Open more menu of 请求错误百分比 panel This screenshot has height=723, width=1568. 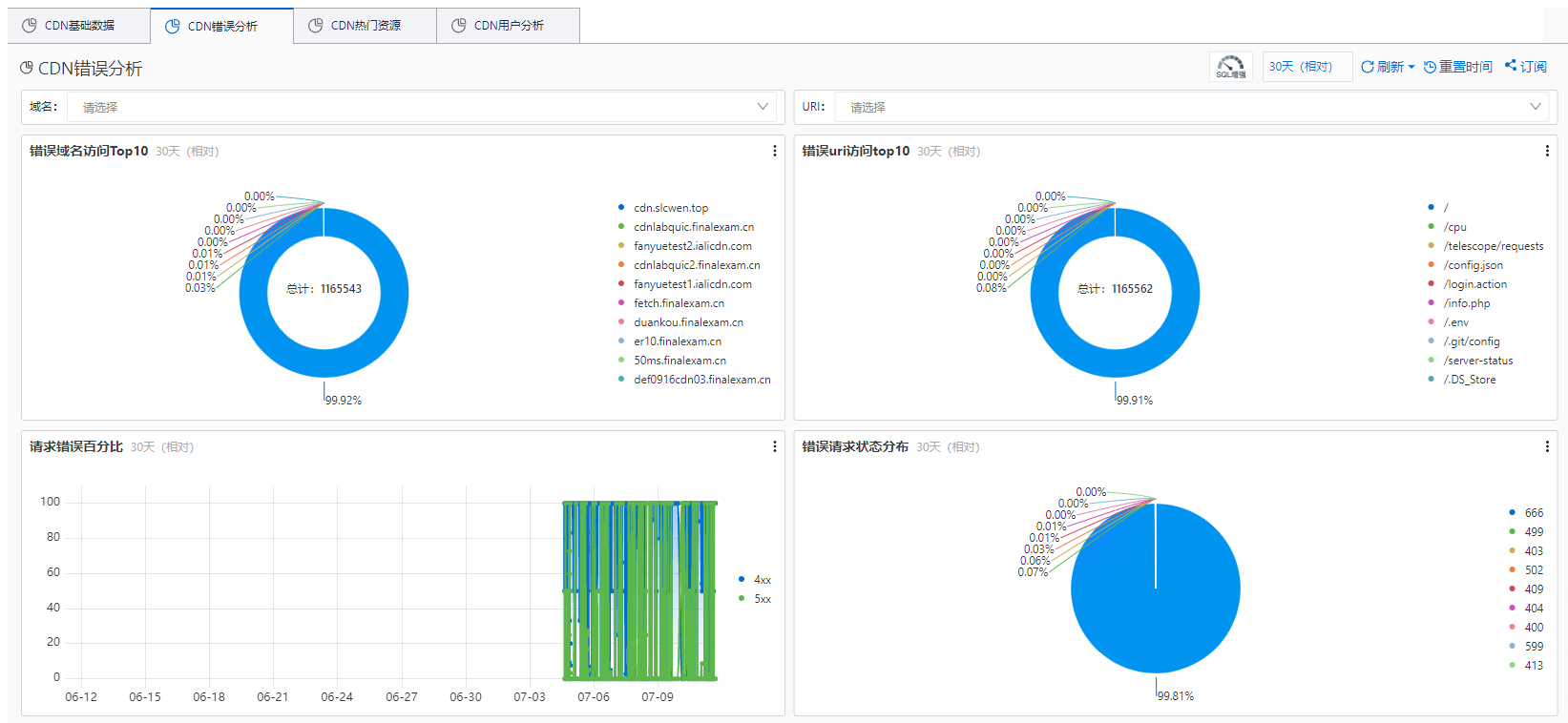pos(774,446)
